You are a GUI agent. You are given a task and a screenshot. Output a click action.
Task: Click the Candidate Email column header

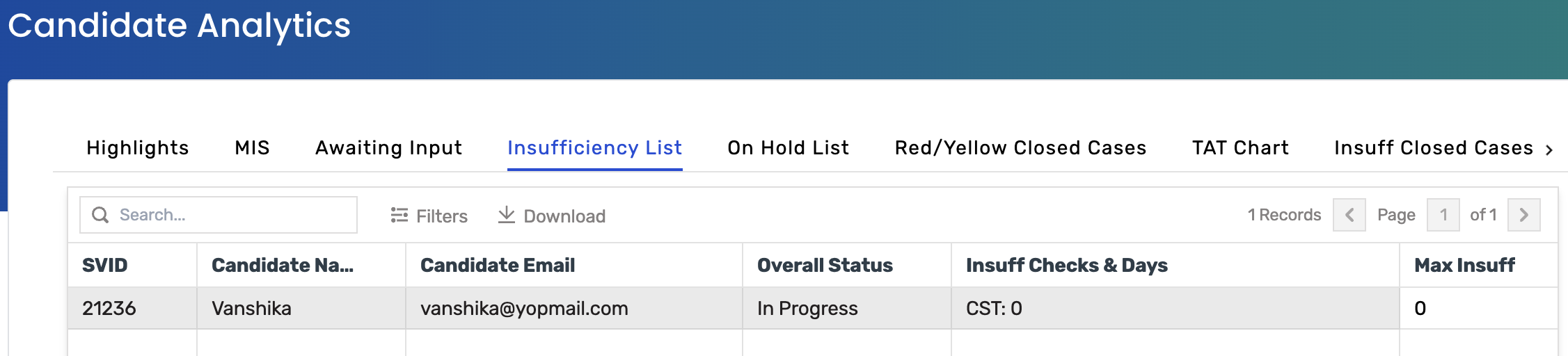tap(498, 266)
